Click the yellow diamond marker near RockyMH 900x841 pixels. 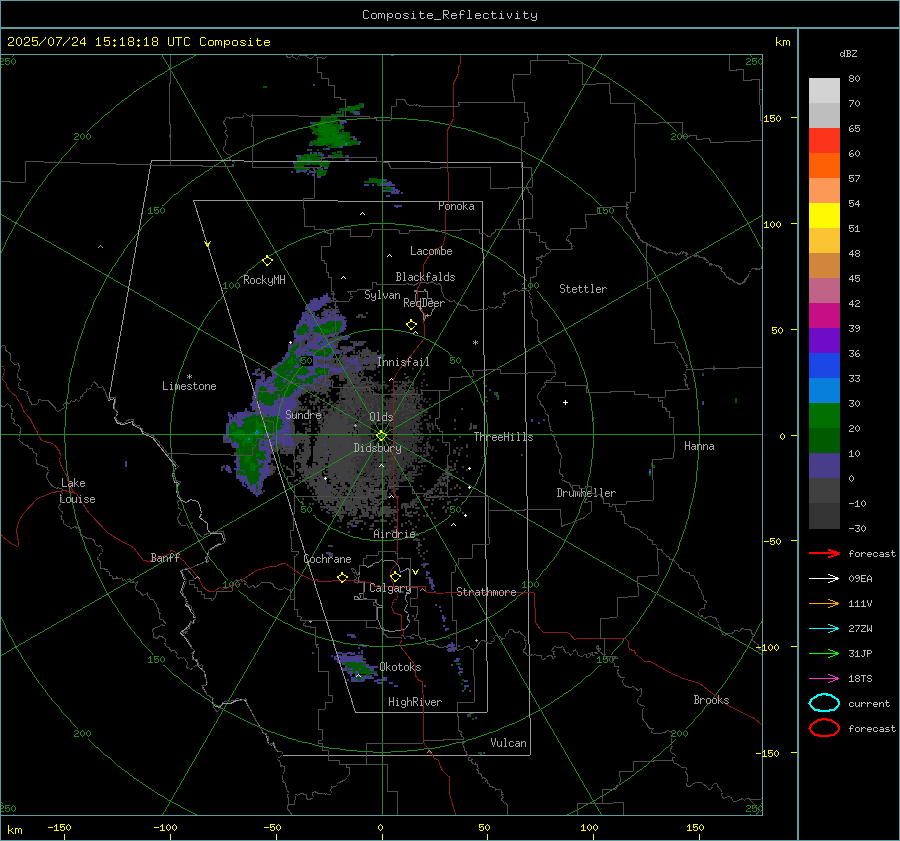267,261
